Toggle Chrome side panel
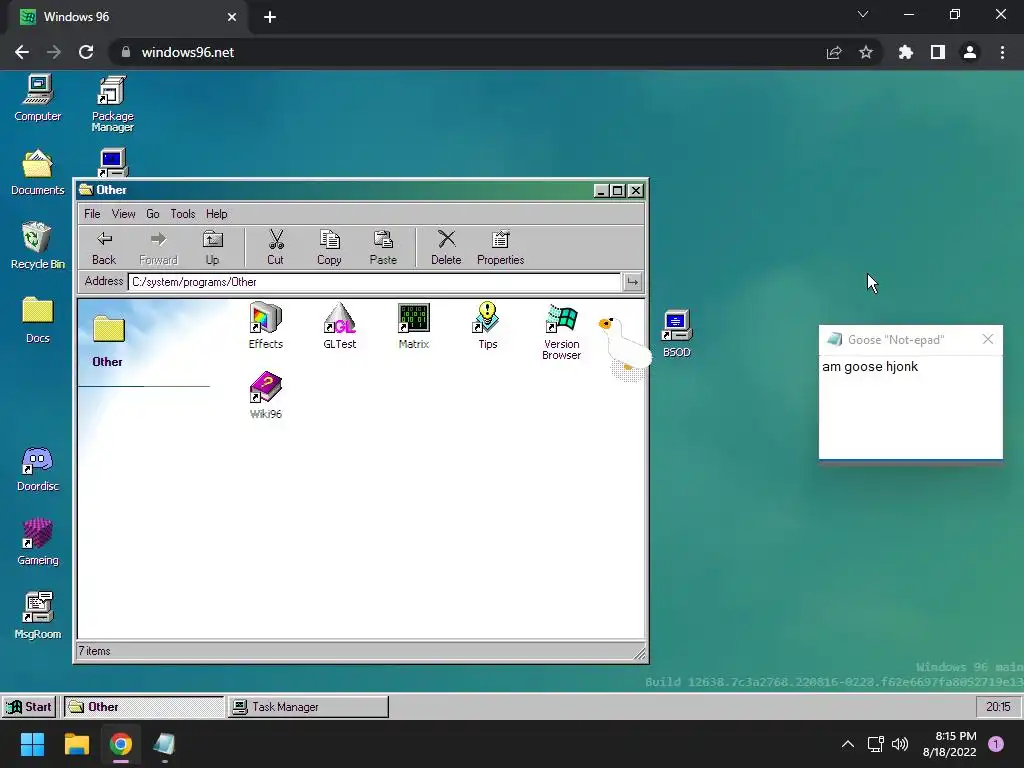This screenshot has height=768, width=1024. click(938, 52)
